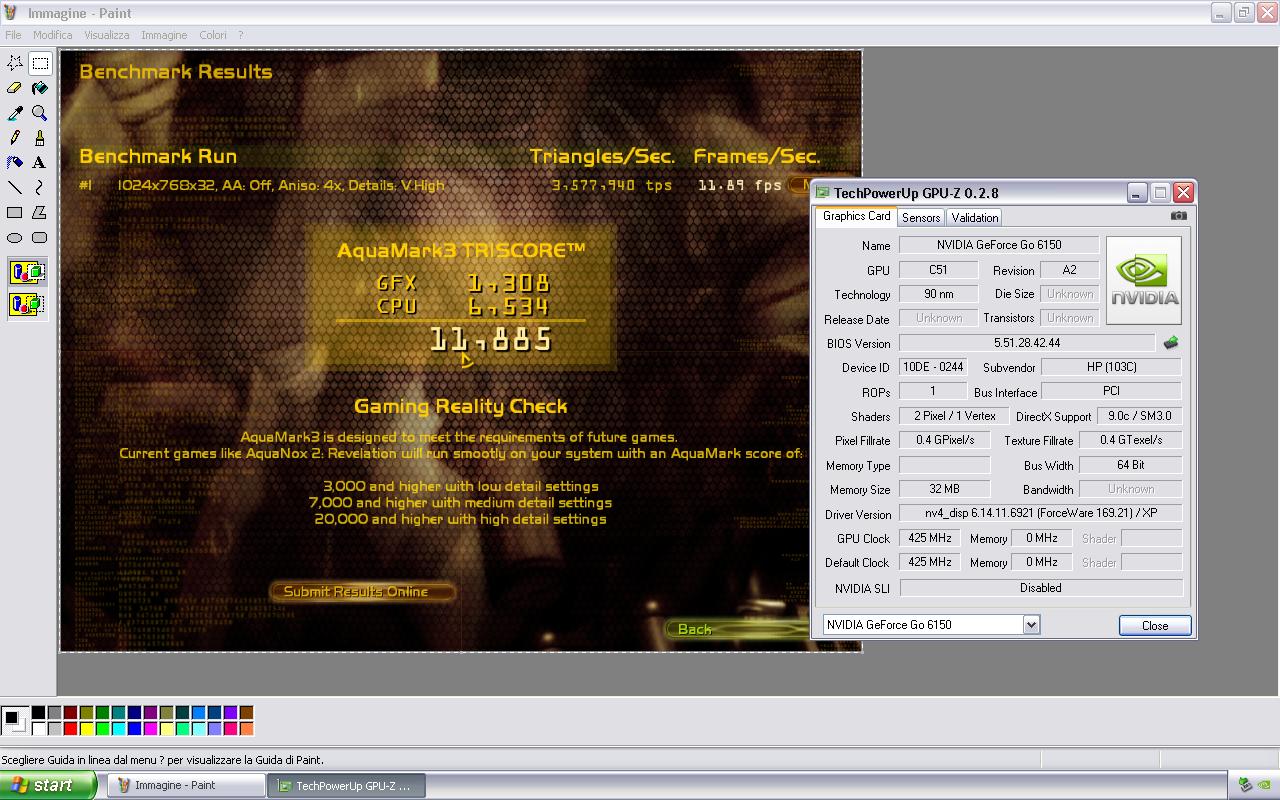Viewport: 1280px width, 800px height.
Task: Switch to the Graphics Card tab
Action: coord(856,216)
